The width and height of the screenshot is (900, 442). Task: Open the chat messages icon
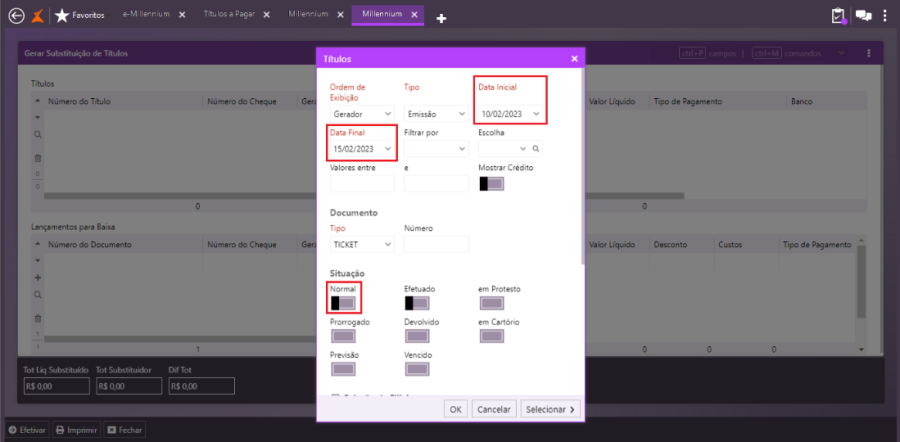coord(863,15)
